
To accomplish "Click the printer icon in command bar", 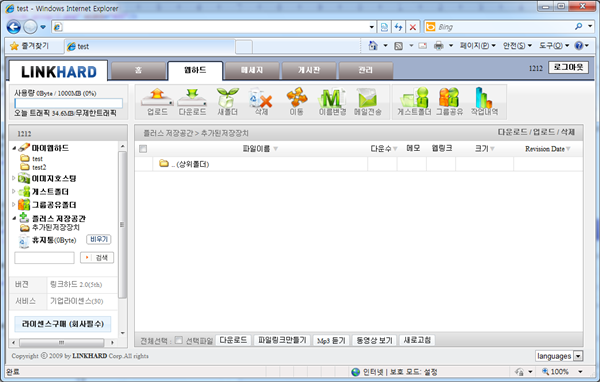I will (x=439, y=46).
